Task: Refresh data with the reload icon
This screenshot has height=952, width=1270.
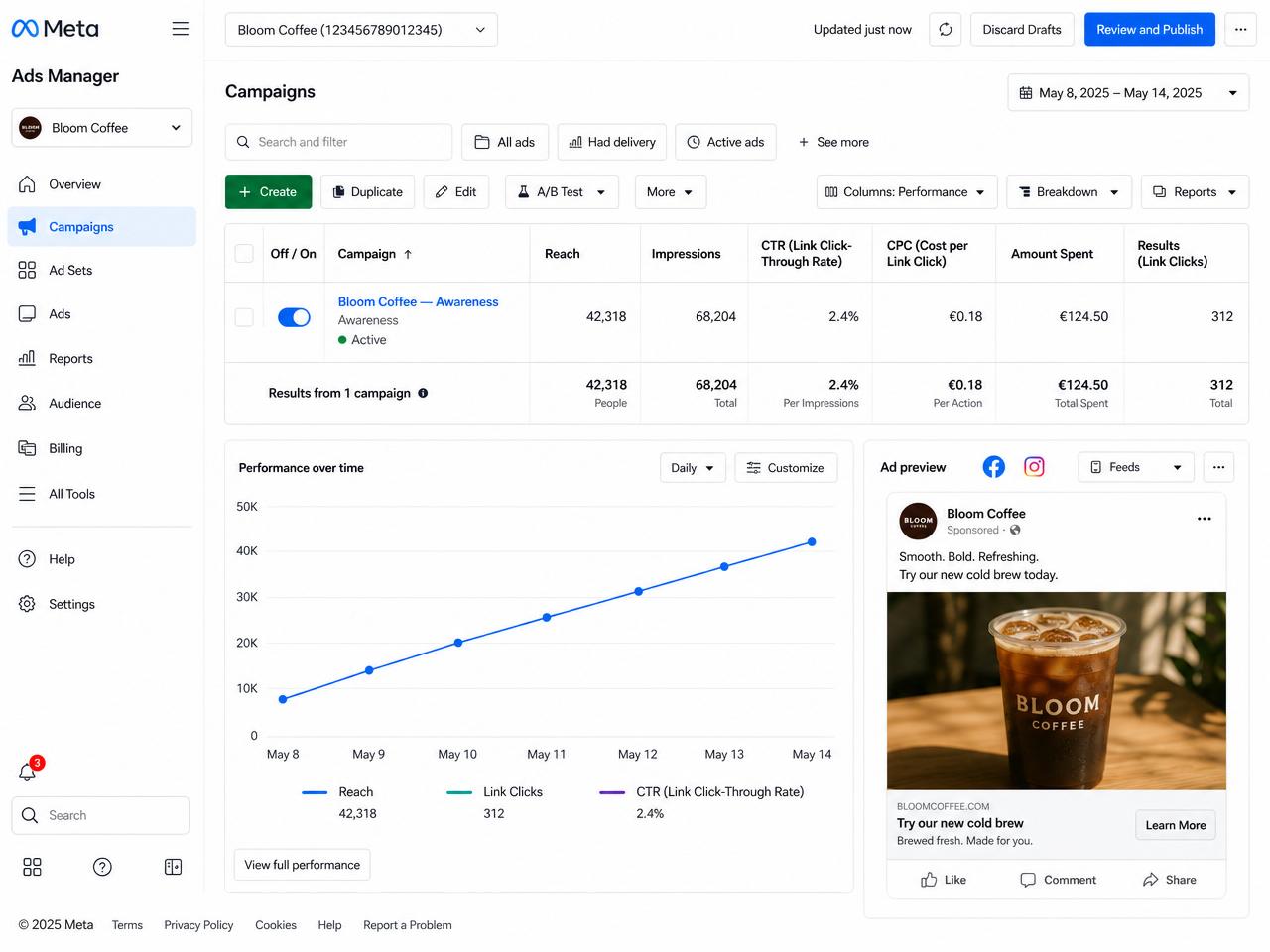Action: point(946,30)
